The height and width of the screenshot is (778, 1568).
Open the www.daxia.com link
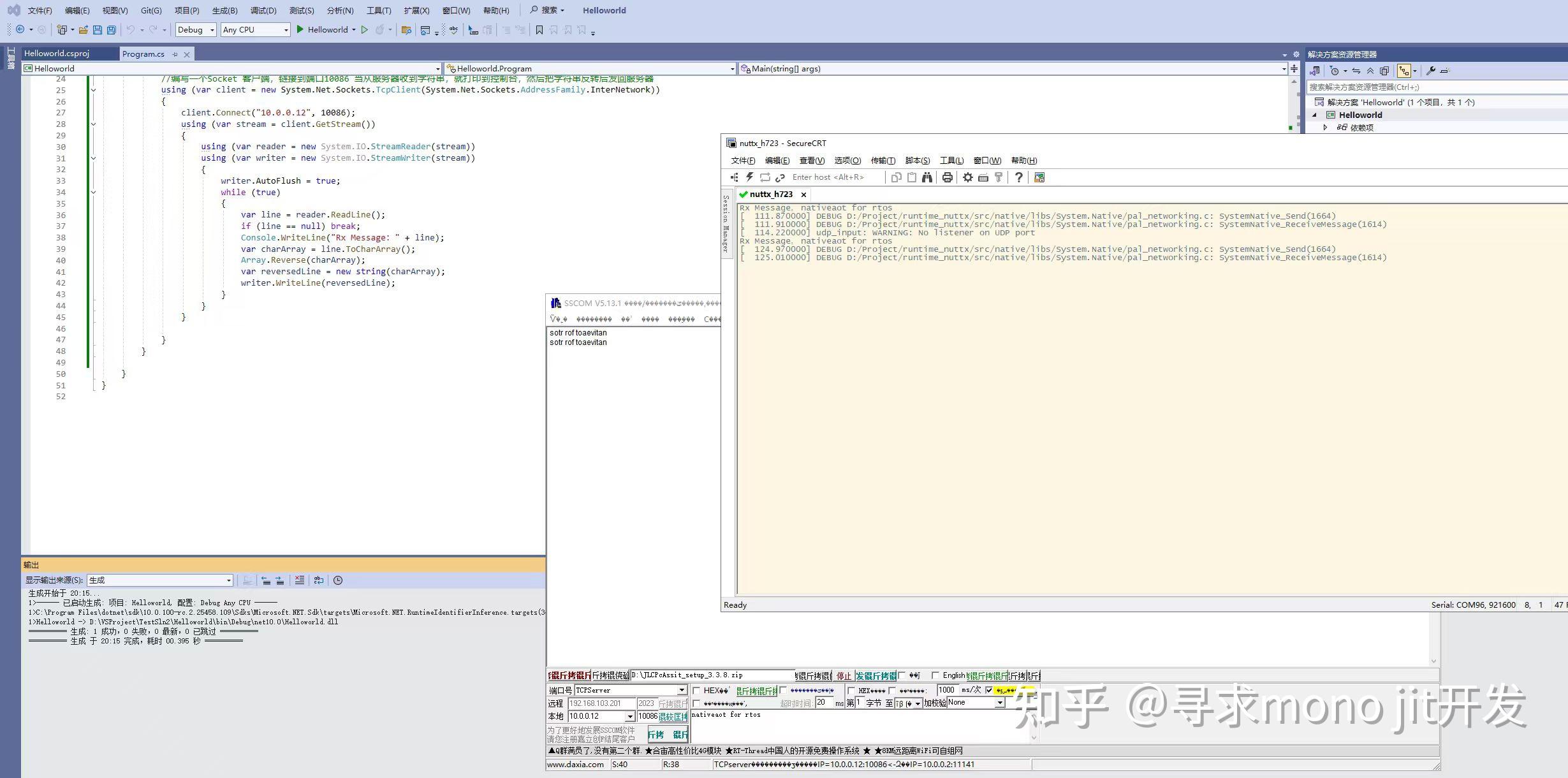click(576, 763)
